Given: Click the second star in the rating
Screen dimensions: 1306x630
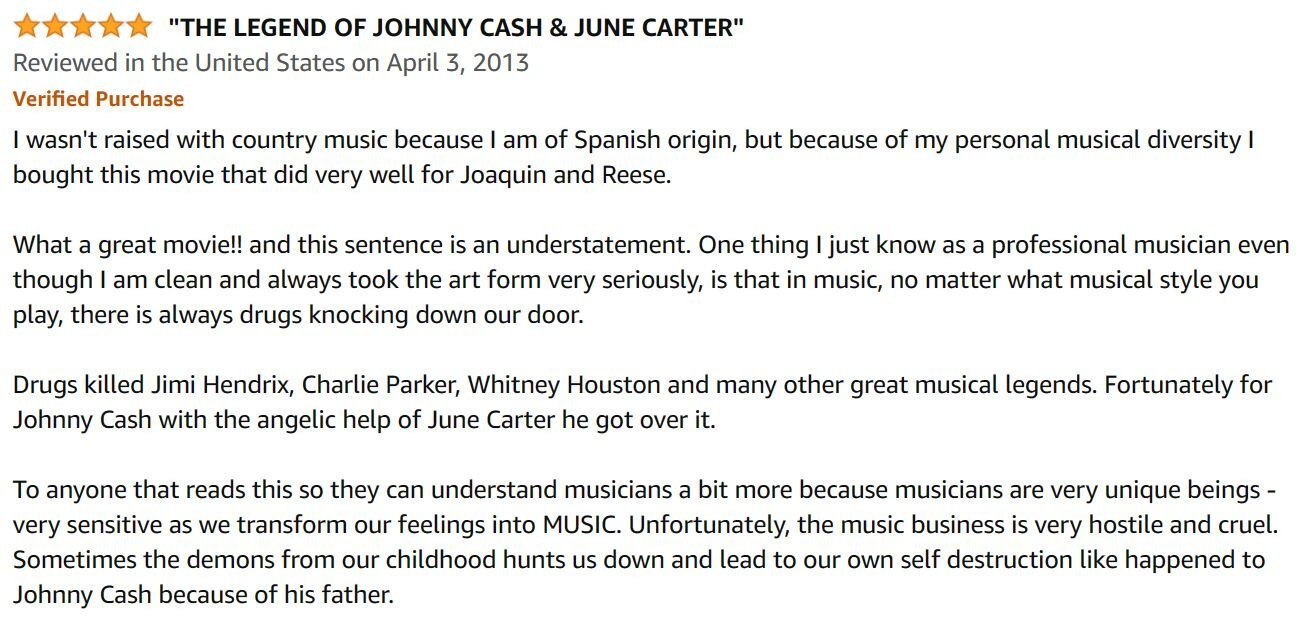Looking at the screenshot, I should [54, 26].
